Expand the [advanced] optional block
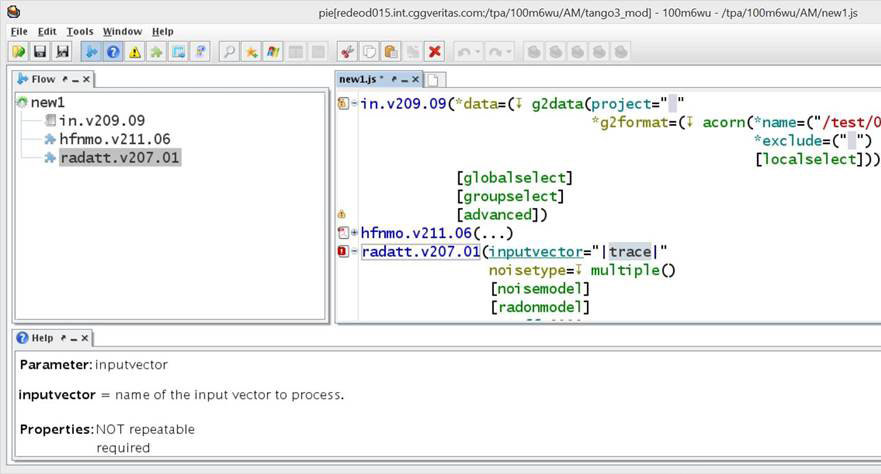This screenshot has height=474, width=881. click(497, 215)
